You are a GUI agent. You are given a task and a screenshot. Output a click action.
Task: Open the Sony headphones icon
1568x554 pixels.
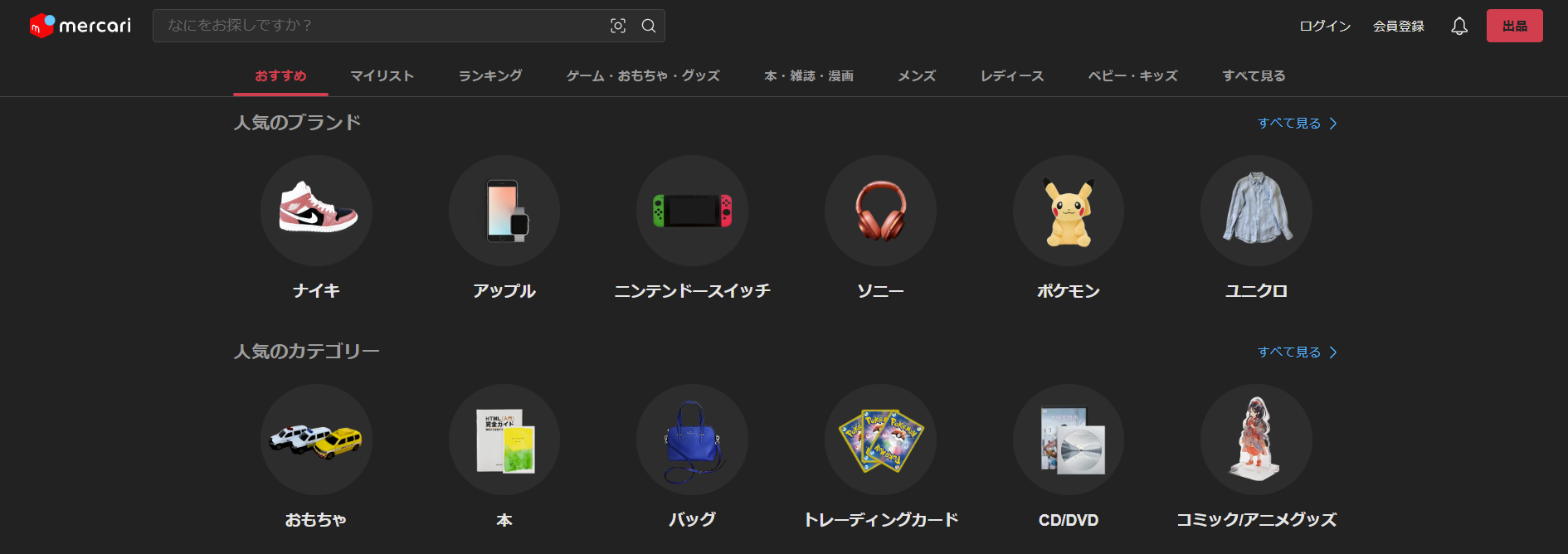coord(880,211)
